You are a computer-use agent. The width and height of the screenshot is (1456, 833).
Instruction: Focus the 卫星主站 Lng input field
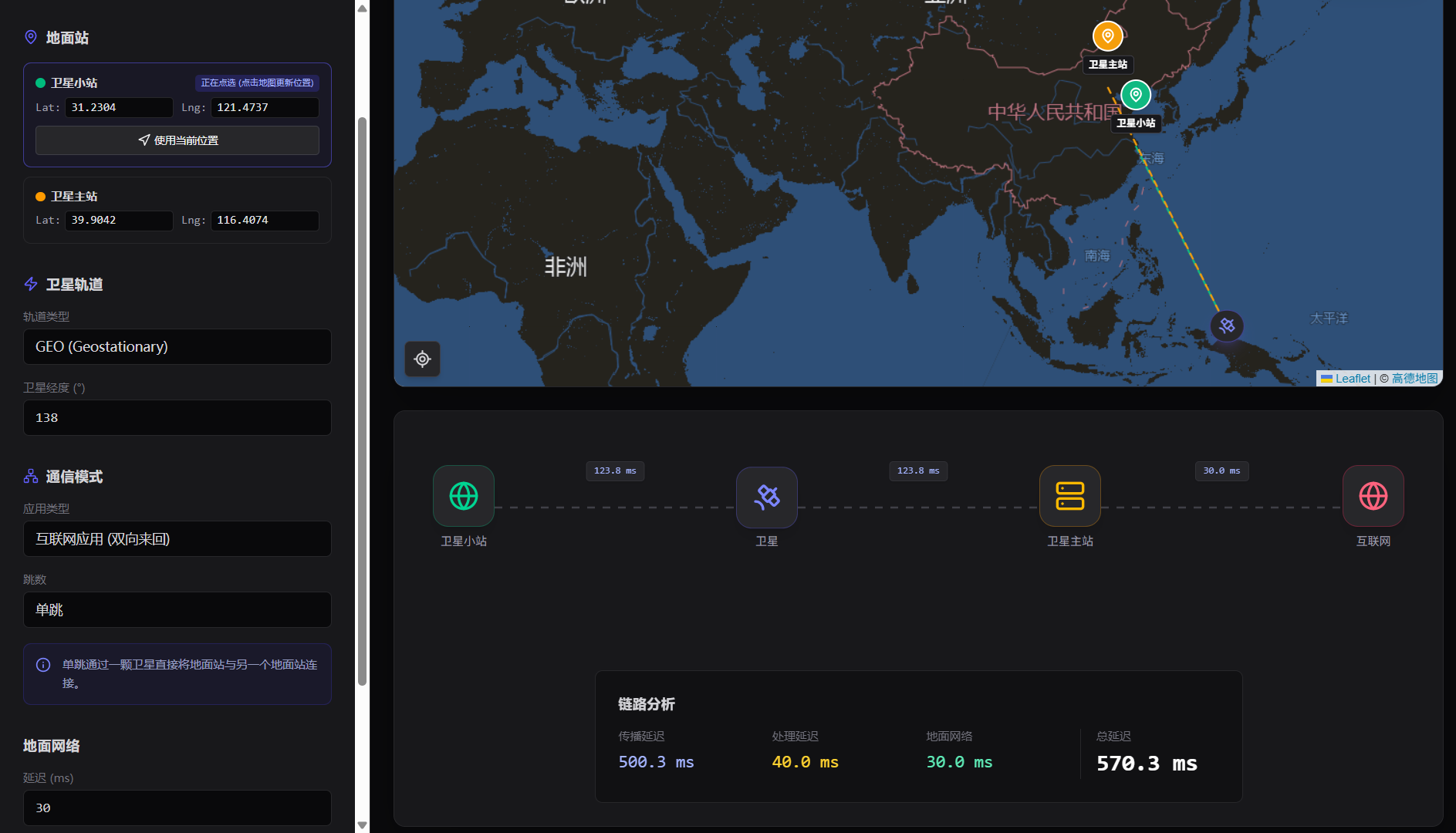tap(265, 221)
